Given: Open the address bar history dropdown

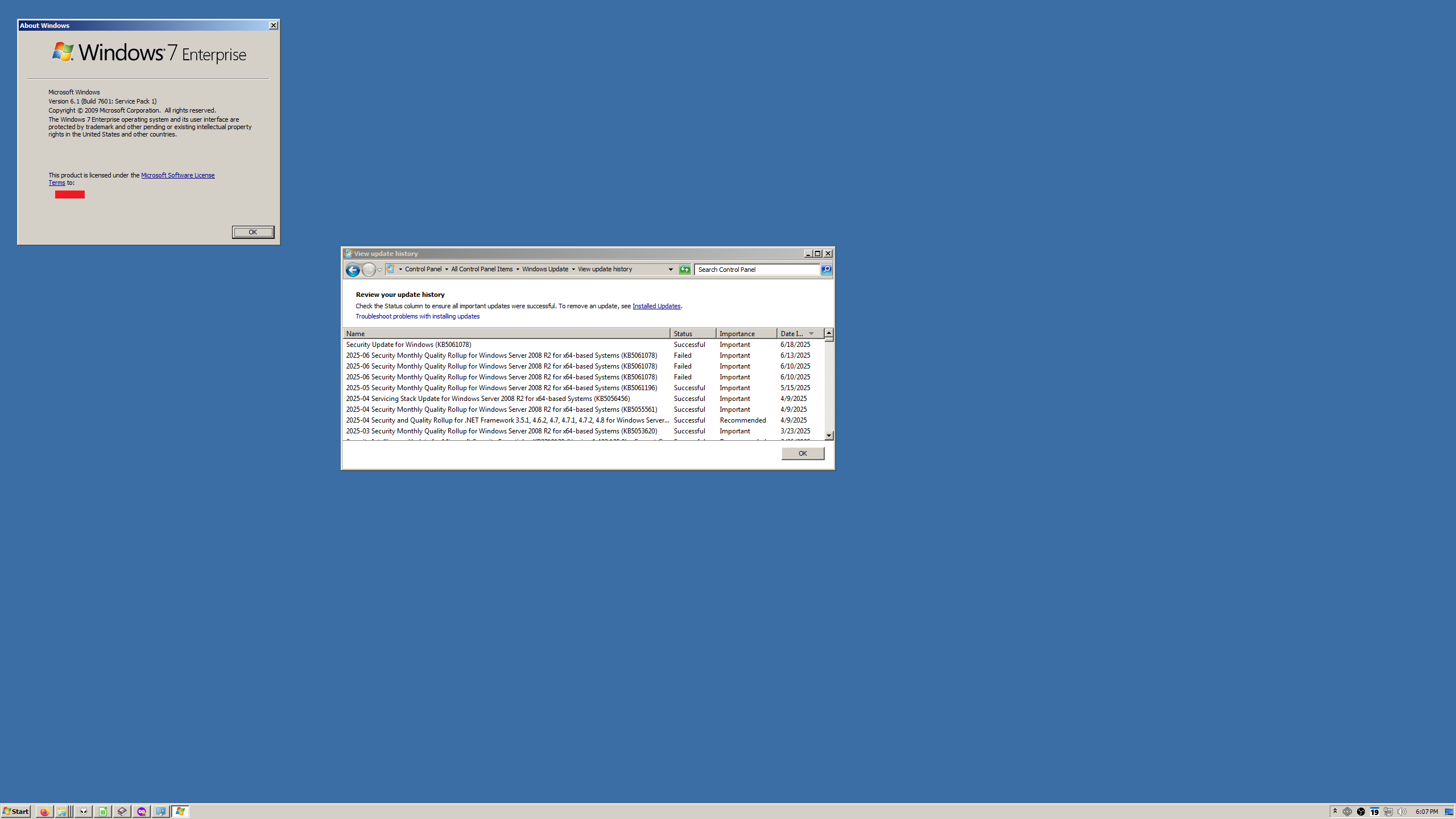Looking at the screenshot, I should point(671,270).
